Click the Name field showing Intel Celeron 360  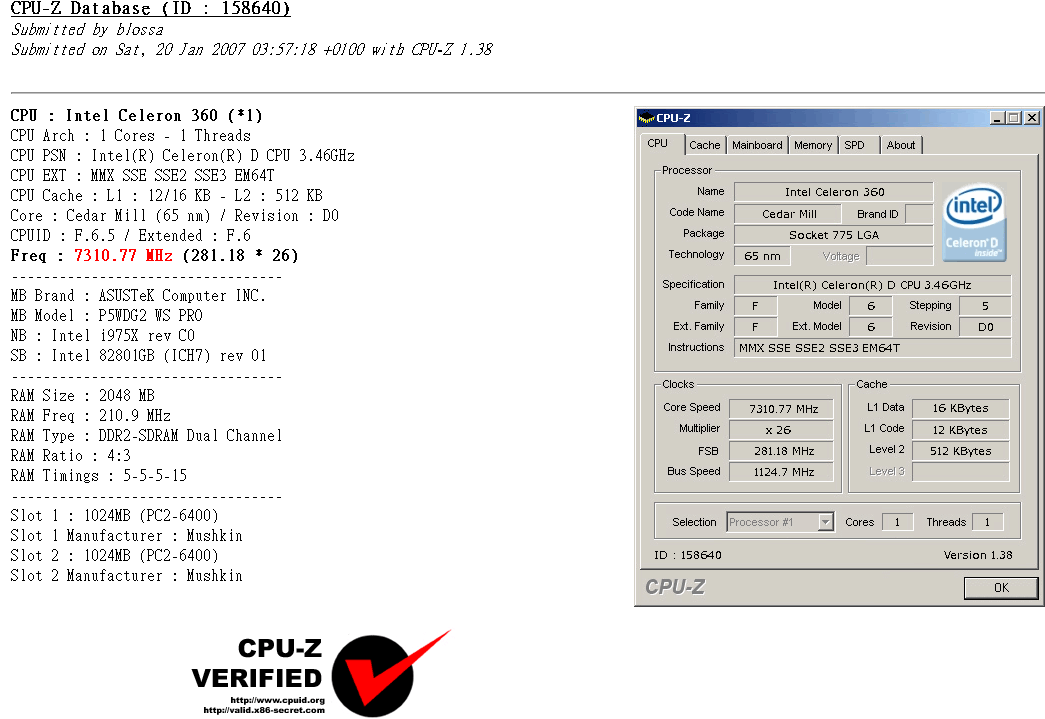[x=834, y=192]
